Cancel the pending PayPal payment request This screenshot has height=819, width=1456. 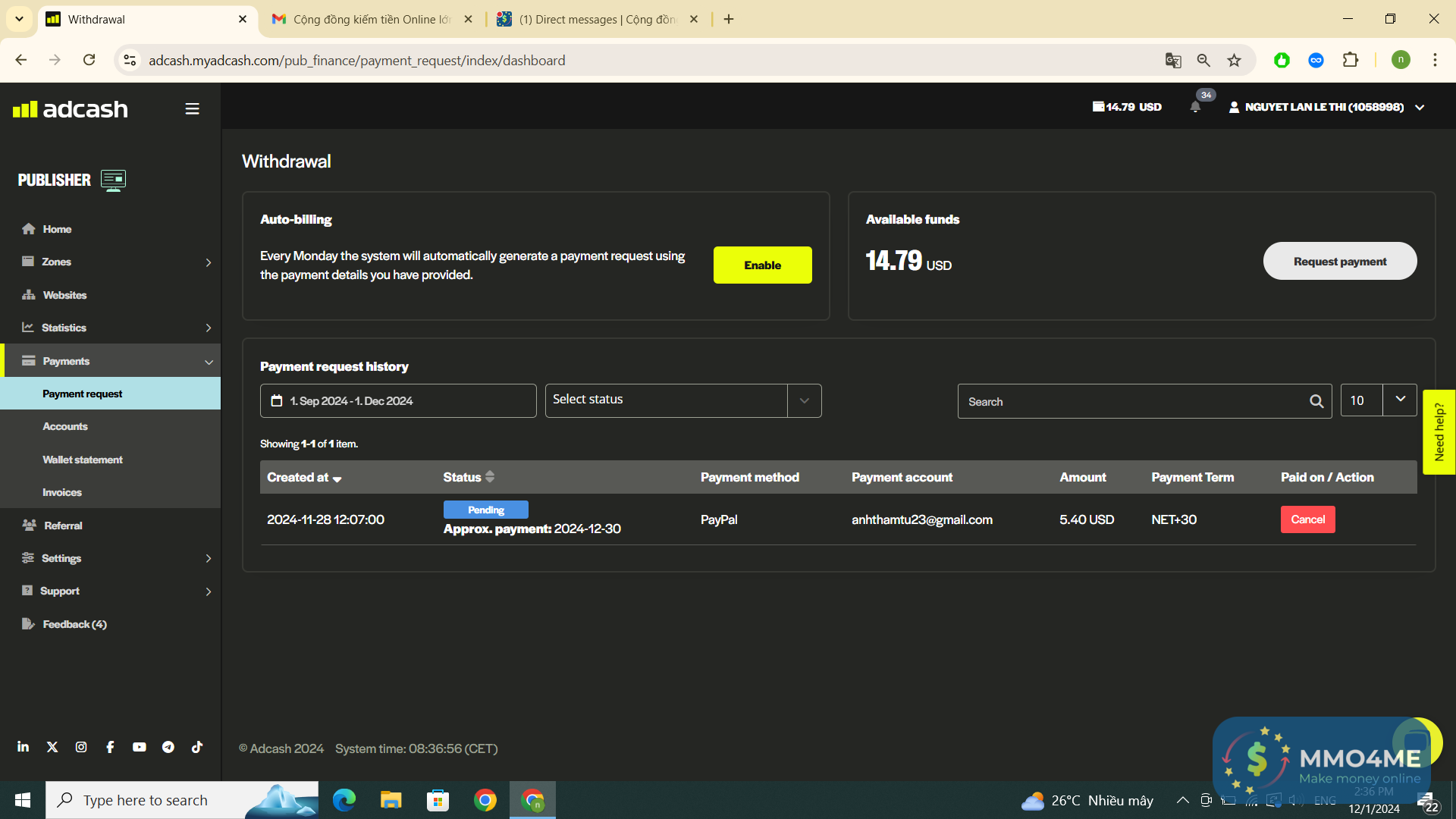pos(1307,519)
